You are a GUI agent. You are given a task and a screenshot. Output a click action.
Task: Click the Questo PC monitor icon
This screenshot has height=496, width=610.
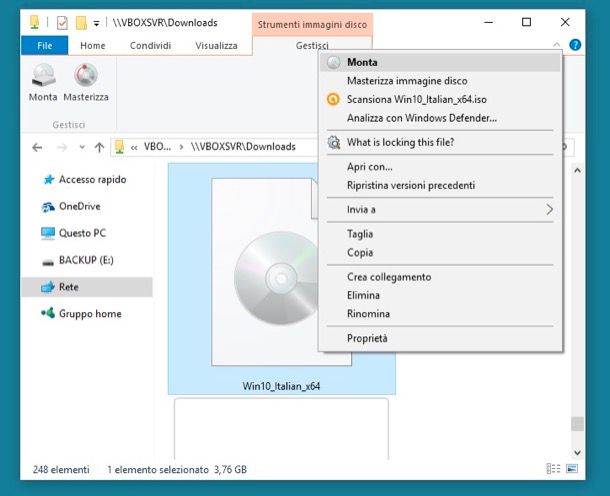[48, 233]
